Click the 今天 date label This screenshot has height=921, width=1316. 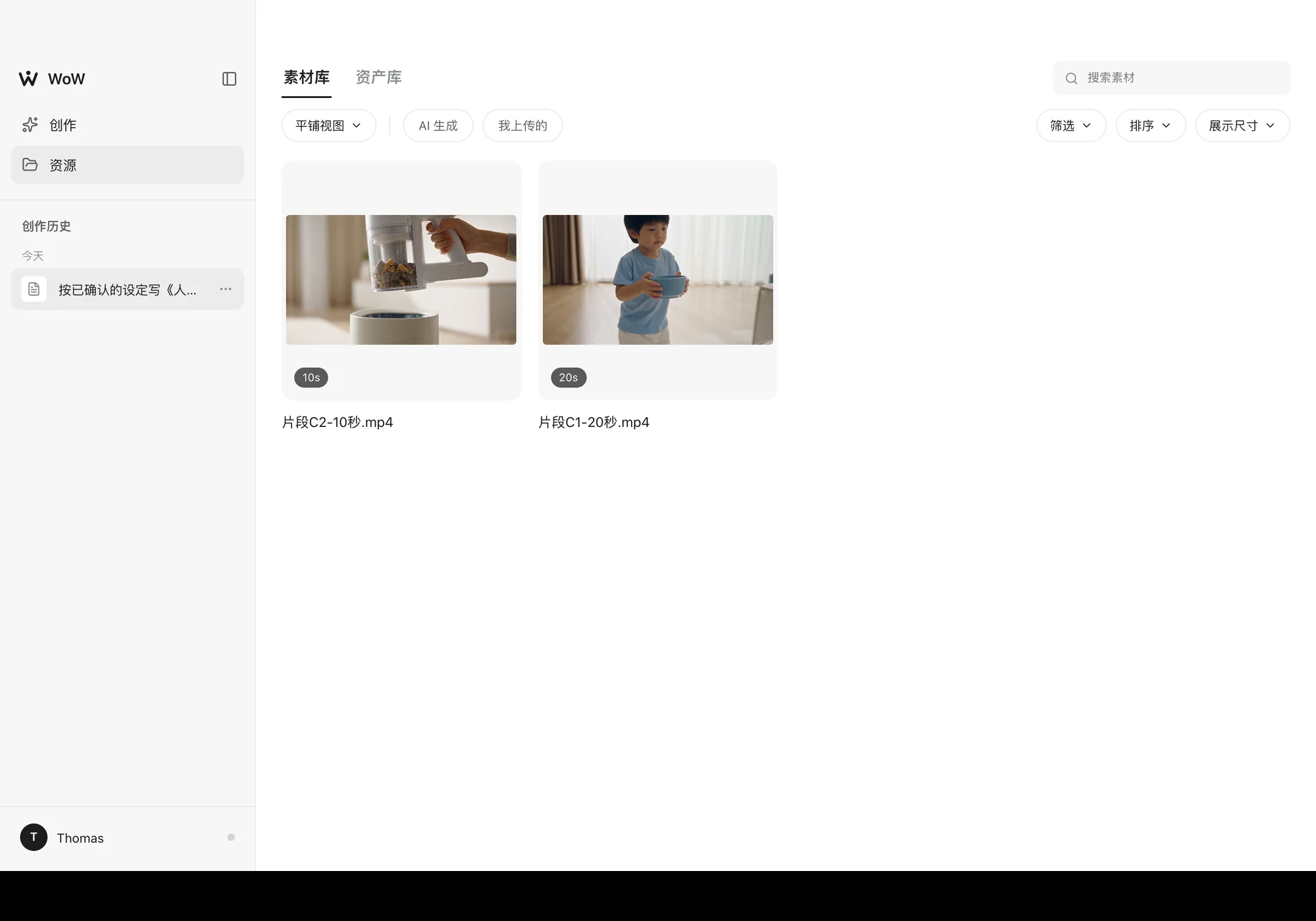click(x=33, y=256)
